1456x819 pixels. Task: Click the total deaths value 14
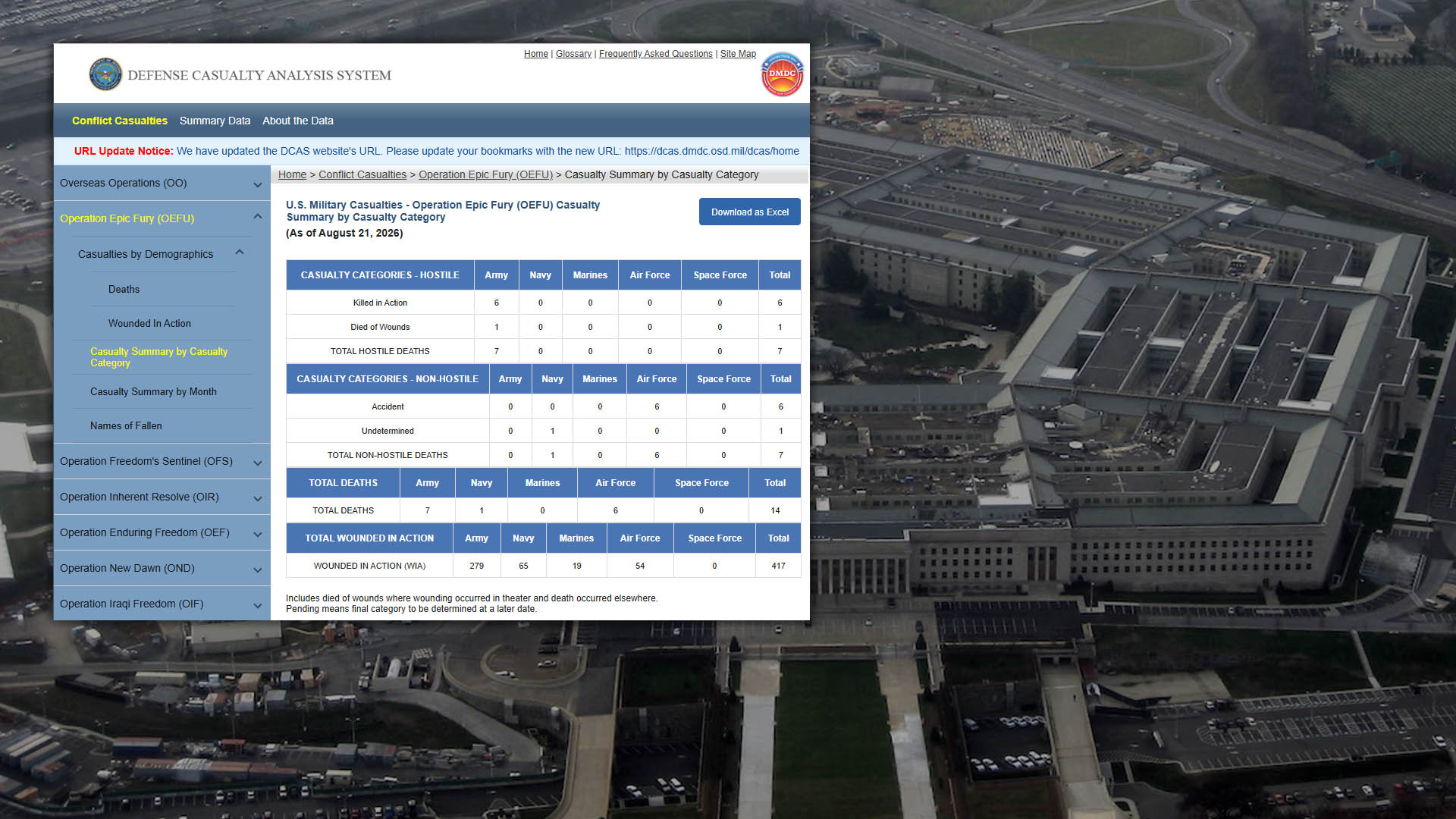(x=775, y=510)
